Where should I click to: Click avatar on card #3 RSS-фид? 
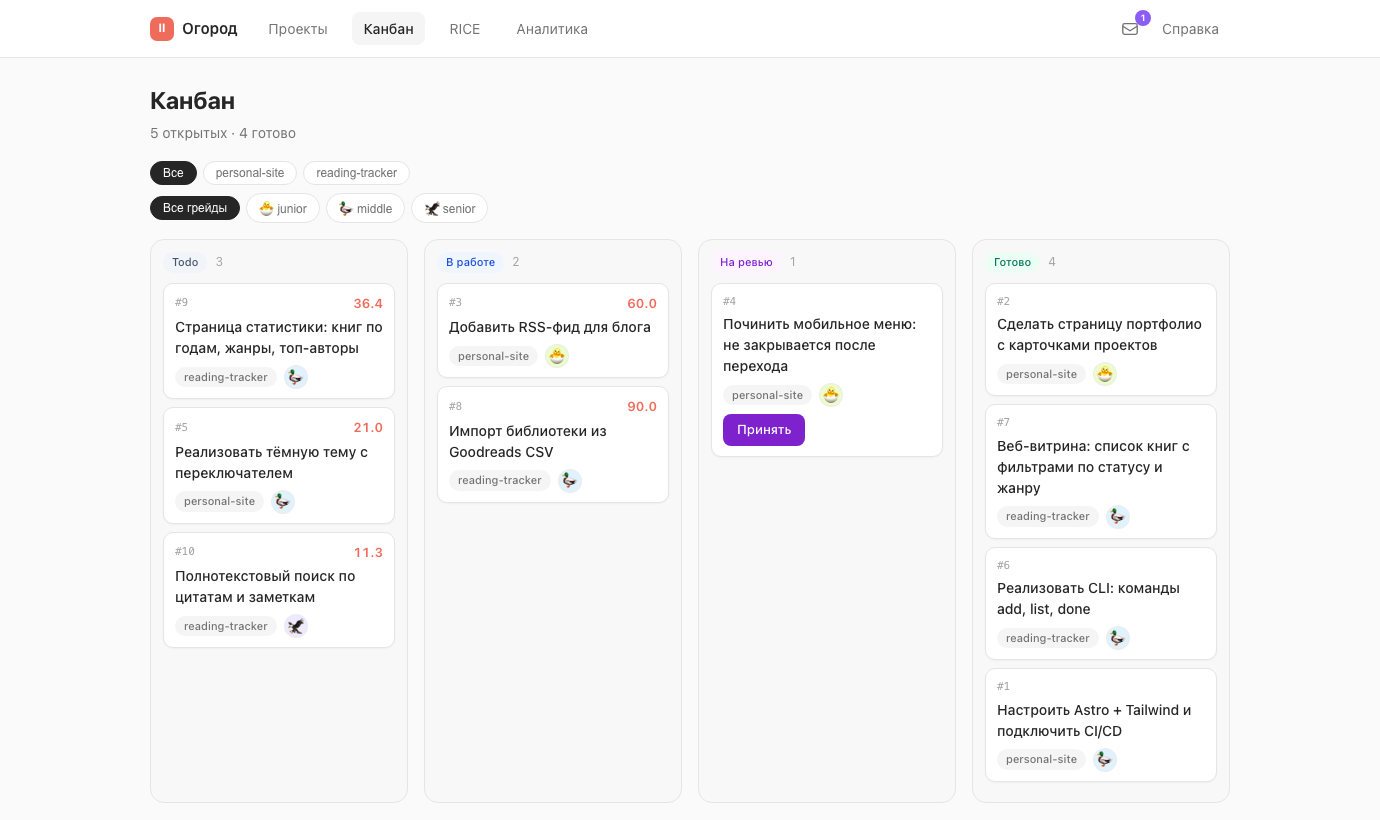point(557,356)
